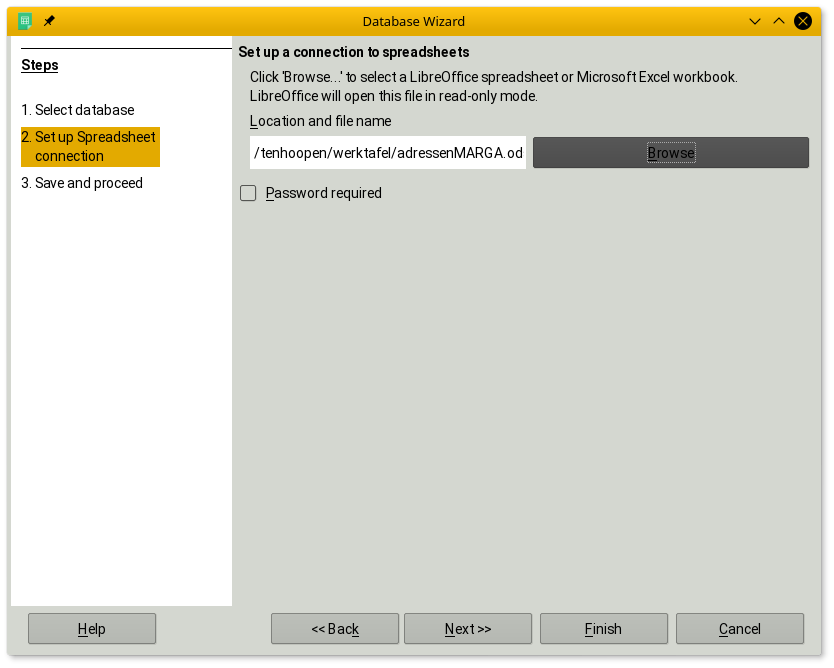
Task: Select step 2 Set up Spreadsheet connection
Action: tap(90, 146)
